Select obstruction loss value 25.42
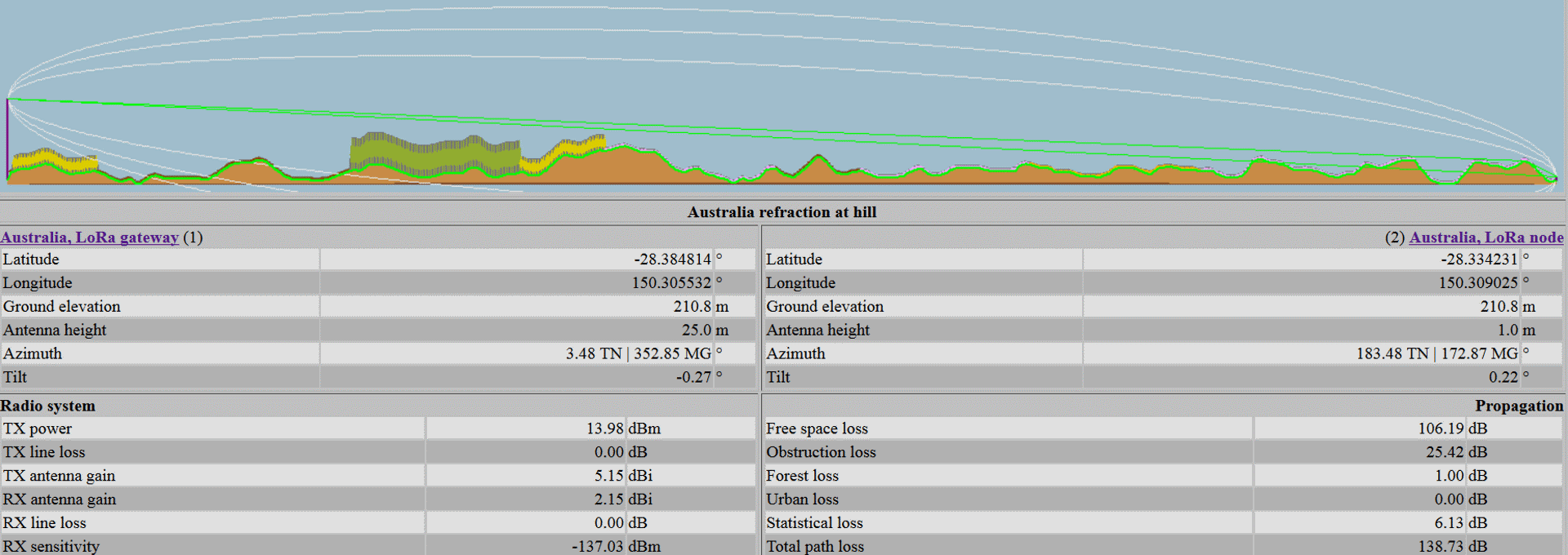Screen dimensions: 1568x555 click(1445, 453)
